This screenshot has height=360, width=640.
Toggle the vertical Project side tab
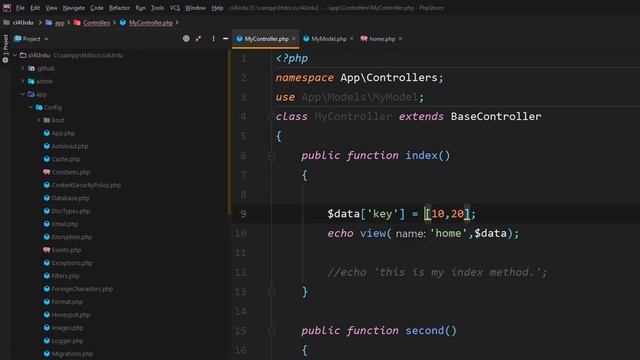[x=5, y=48]
